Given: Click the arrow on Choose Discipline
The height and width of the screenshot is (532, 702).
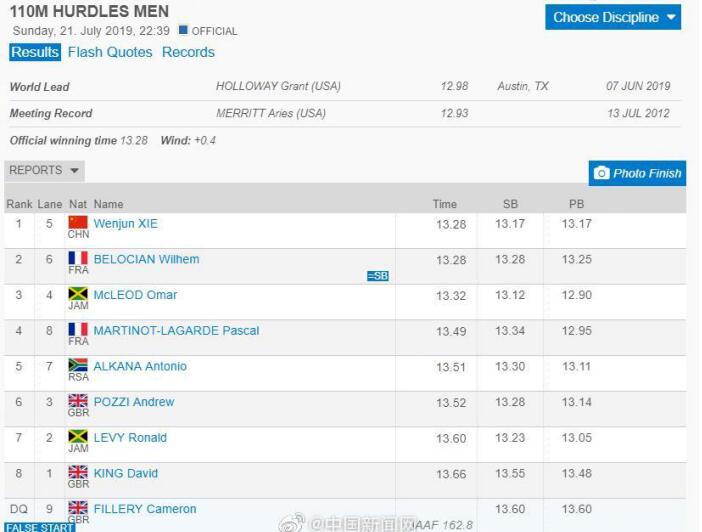Looking at the screenshot, I should tap(671, 17).
